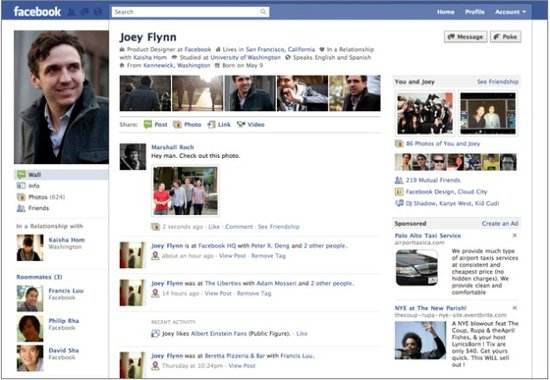Click the taxi car ad image

417,267
